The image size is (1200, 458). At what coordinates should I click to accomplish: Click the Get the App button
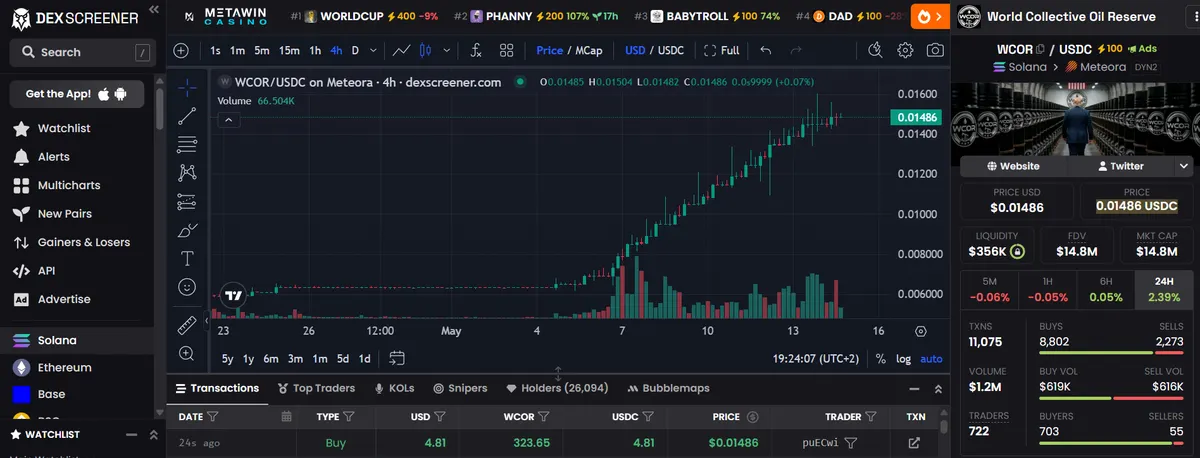(x=77, y=94)
